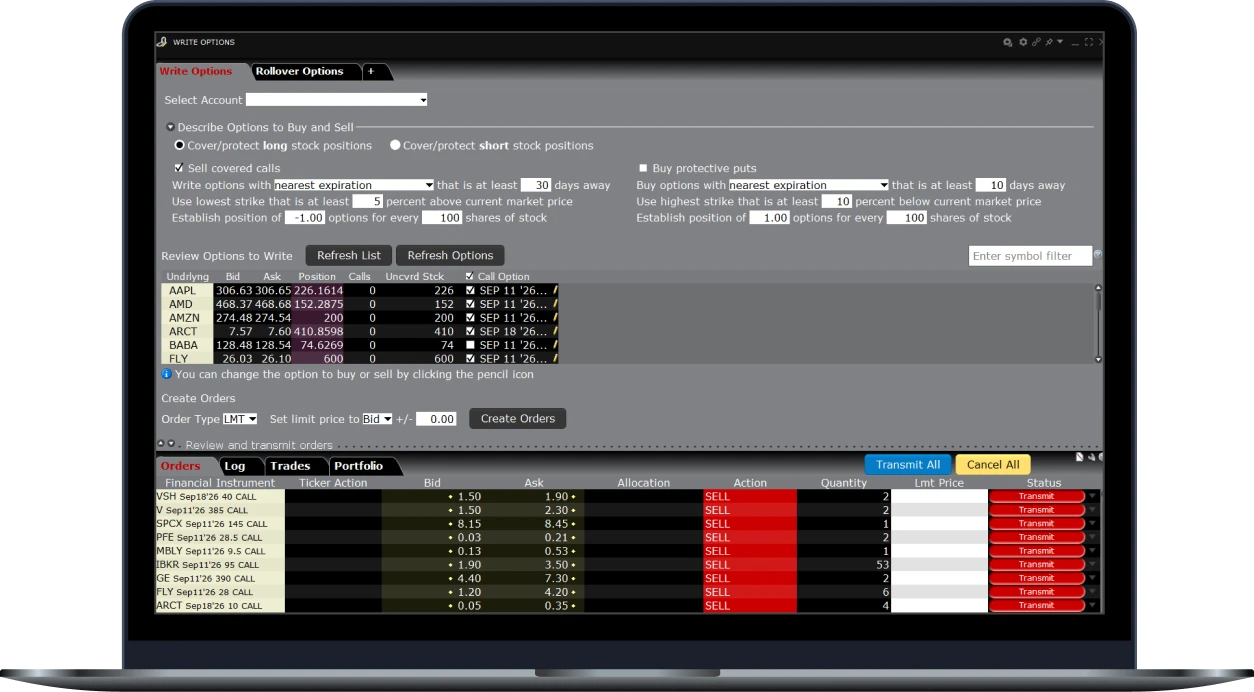Image resolution: width=1254 pixels, height=692 pixels.
Task: Open the gear settings icon in title bar
Action: [x=1023, y=42]
